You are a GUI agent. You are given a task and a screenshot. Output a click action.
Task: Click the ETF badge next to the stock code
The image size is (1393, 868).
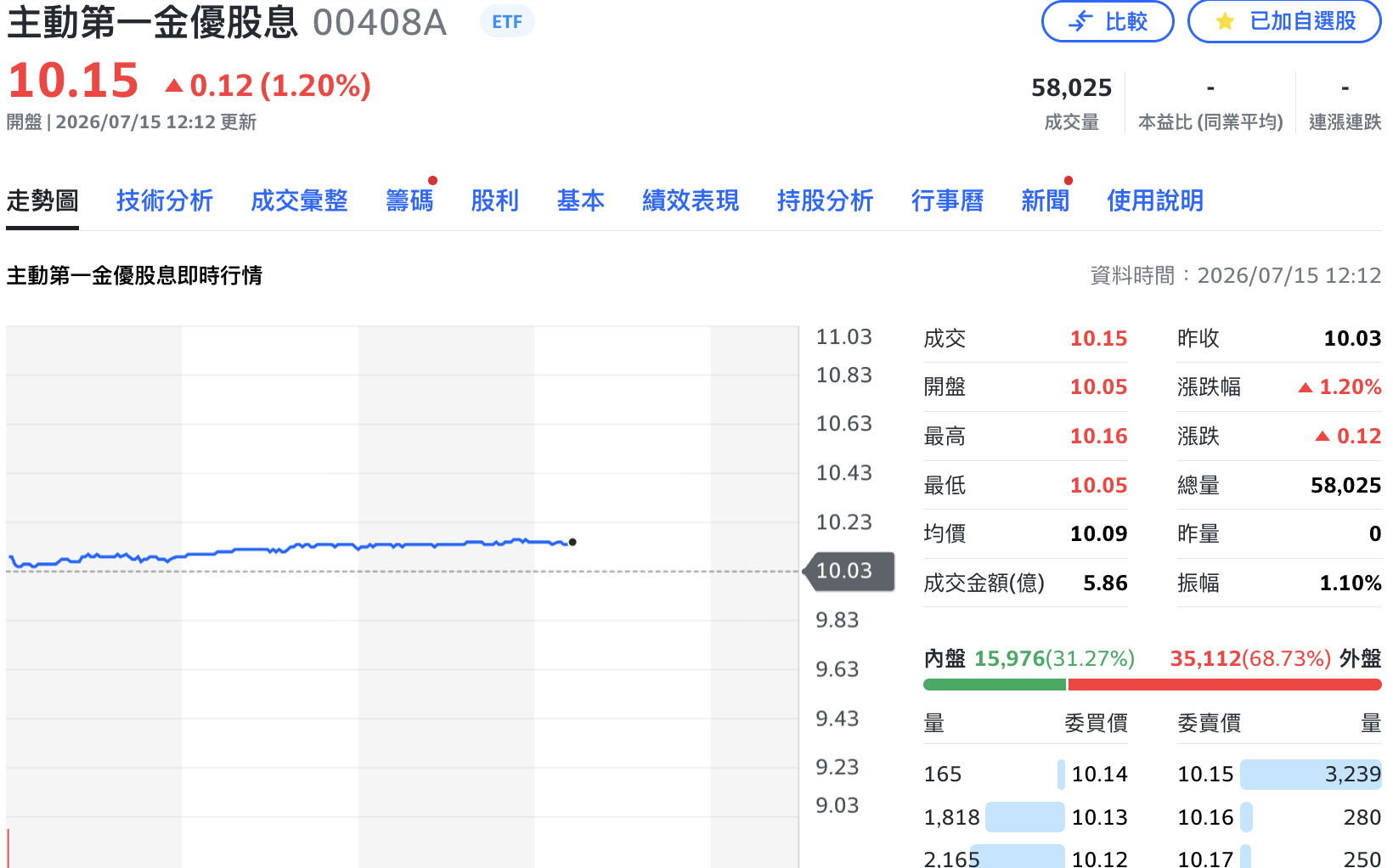(x=507, y=22)
